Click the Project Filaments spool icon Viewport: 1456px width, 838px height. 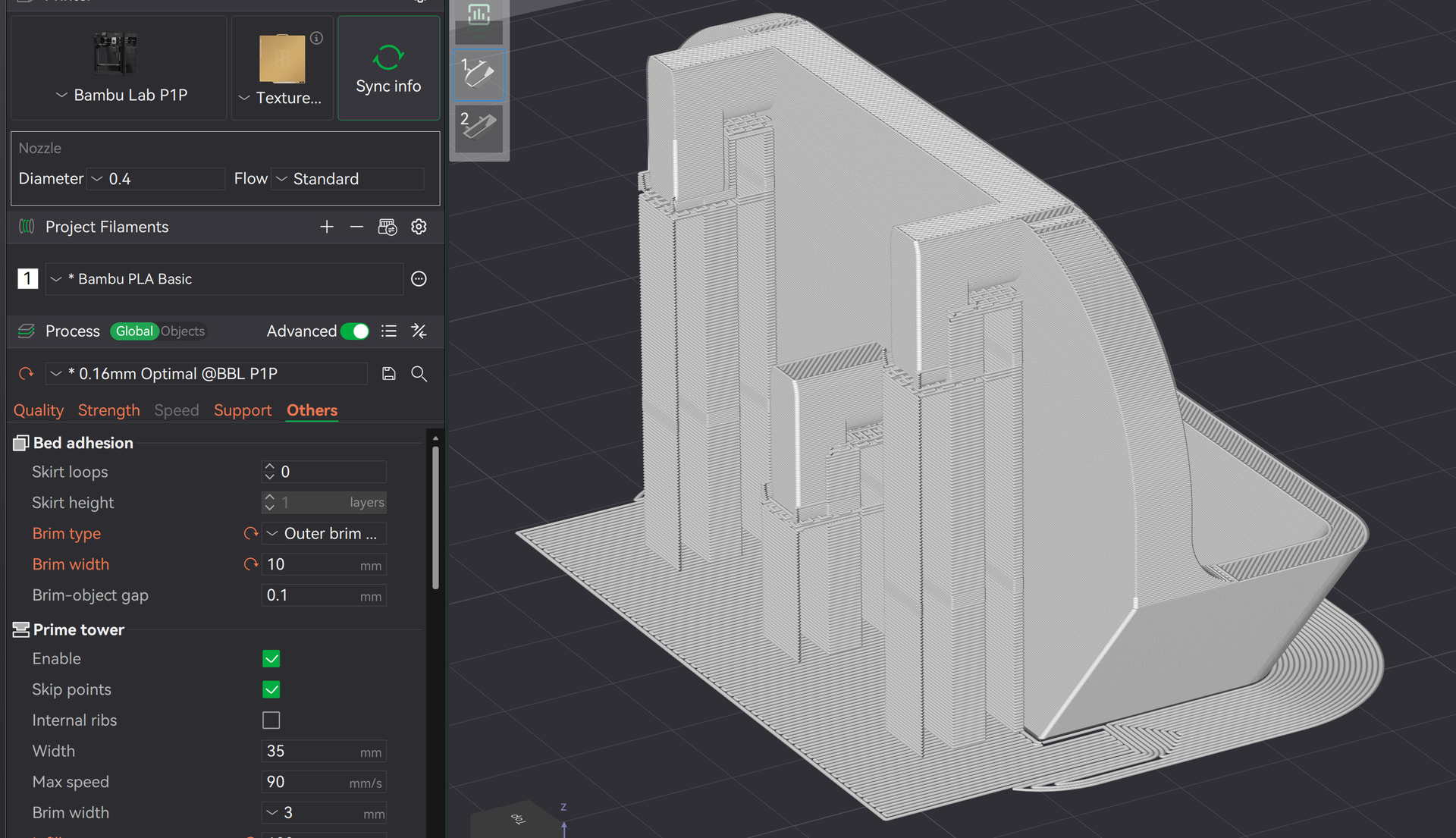pyautogui.click(x=27, y=226)
